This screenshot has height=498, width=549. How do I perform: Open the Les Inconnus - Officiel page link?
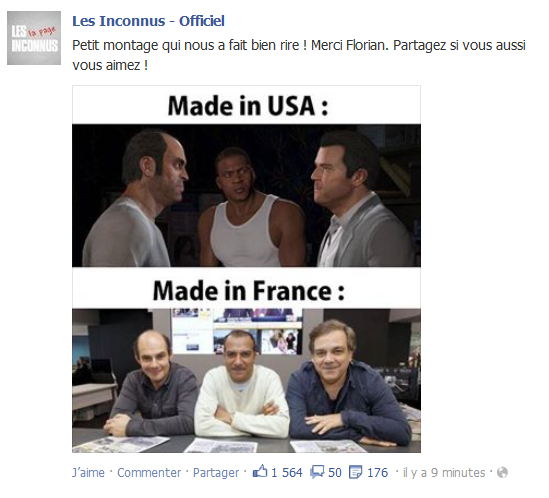[x=148, y=21]
